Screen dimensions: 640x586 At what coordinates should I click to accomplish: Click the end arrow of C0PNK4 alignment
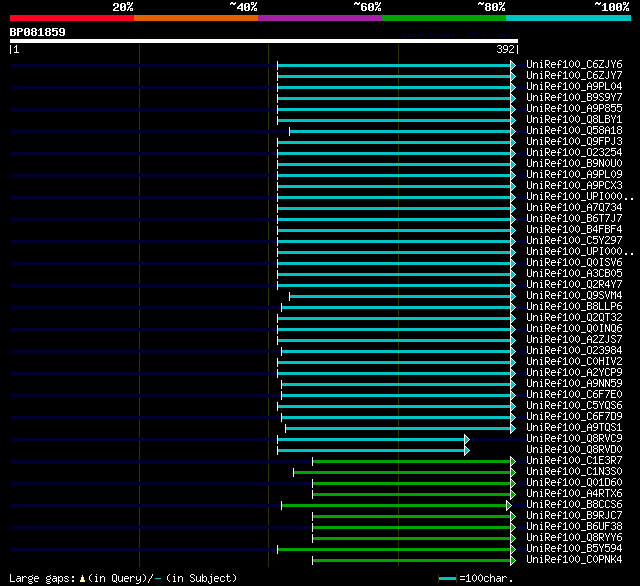point(513,561)
